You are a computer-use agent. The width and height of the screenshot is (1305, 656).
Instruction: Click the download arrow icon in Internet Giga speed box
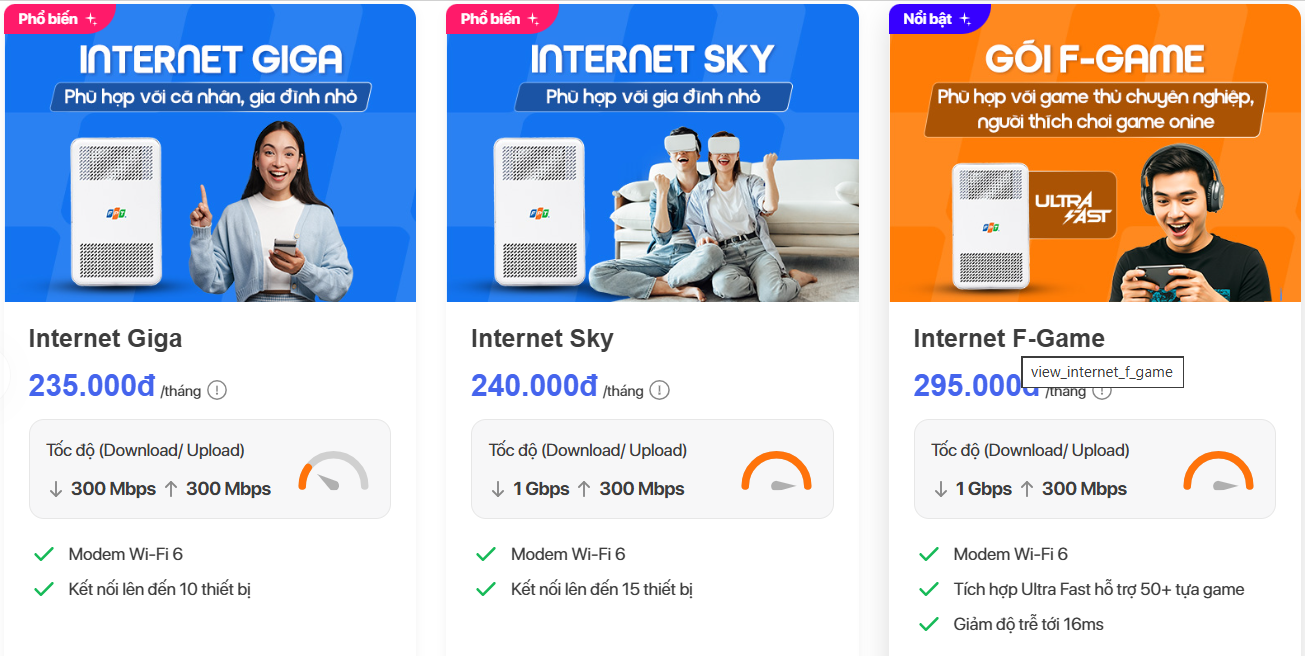[56, 489]
